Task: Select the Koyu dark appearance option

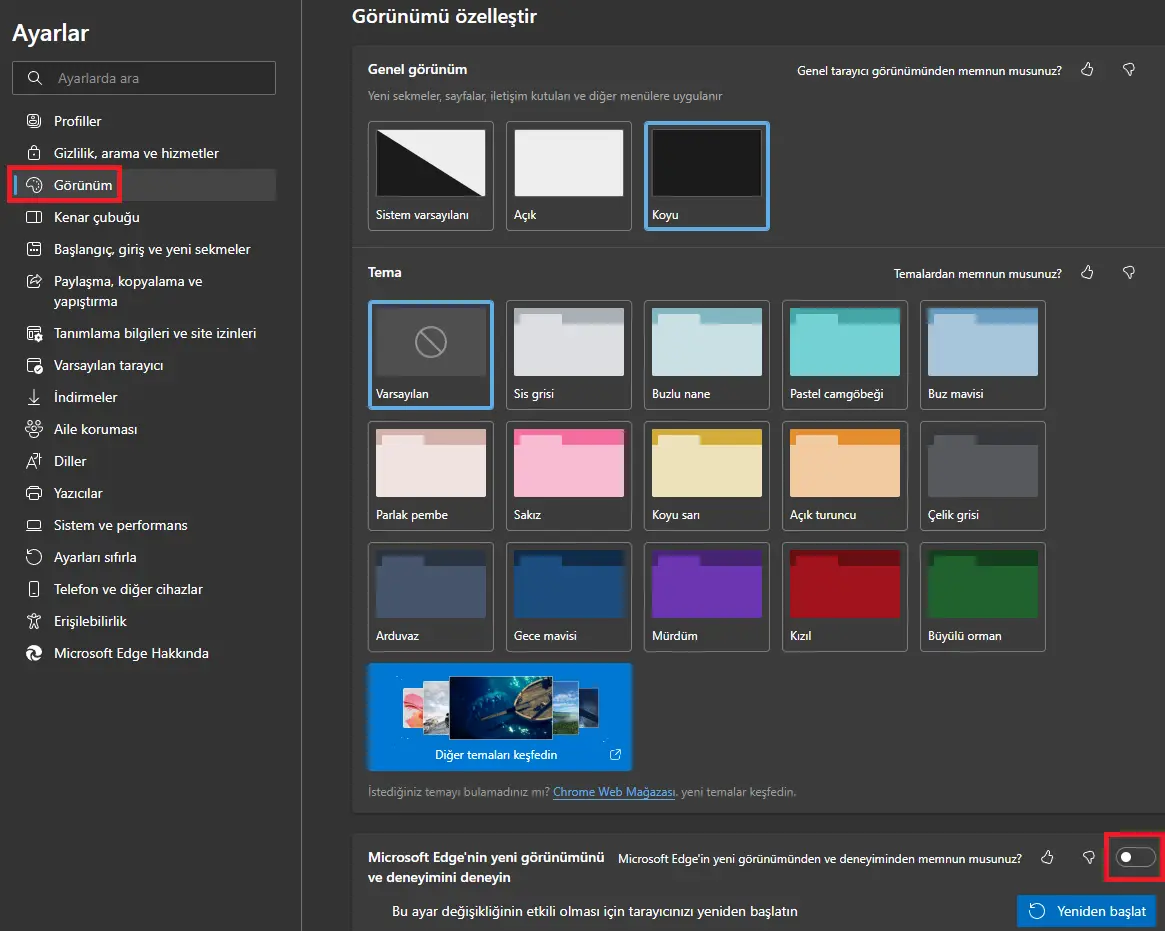Action: tap(707, 176)
